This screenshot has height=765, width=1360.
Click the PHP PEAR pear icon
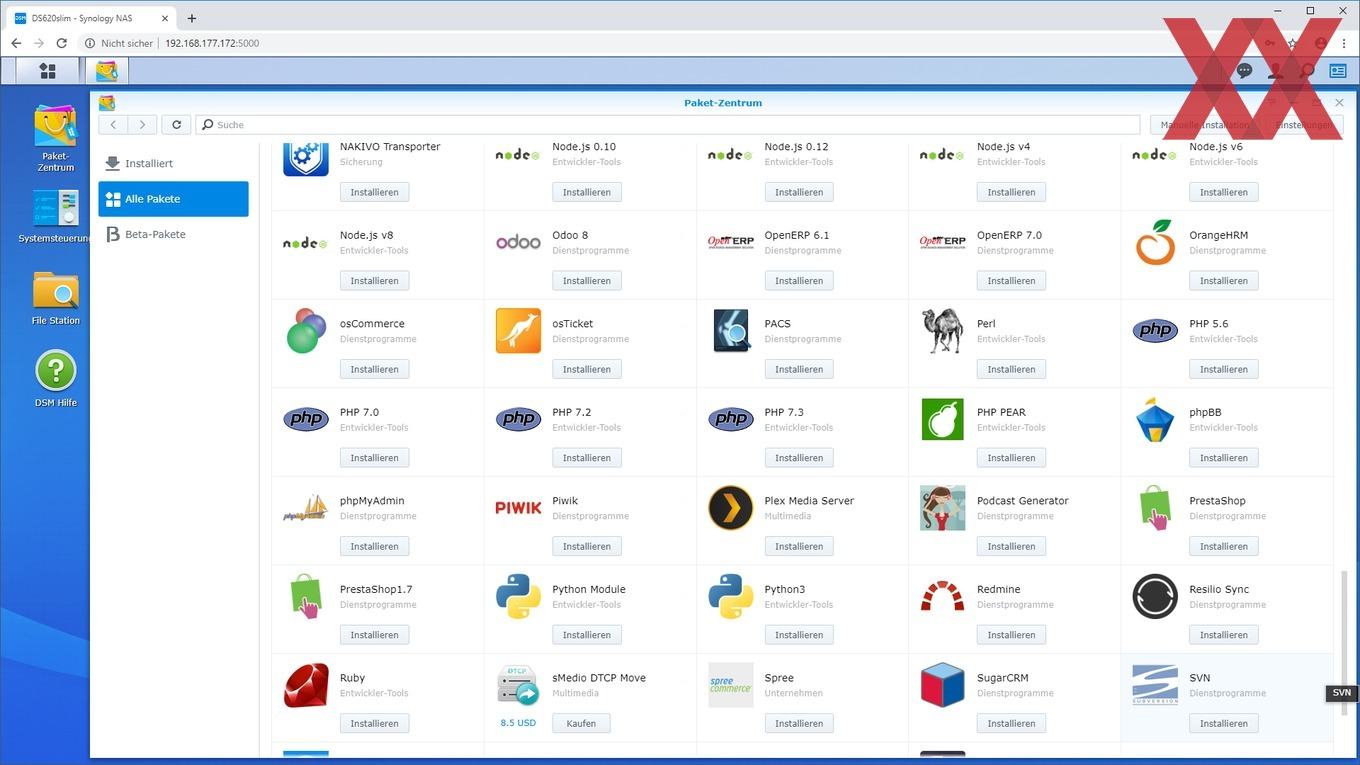pyautogui.click(x=942, y=419)
